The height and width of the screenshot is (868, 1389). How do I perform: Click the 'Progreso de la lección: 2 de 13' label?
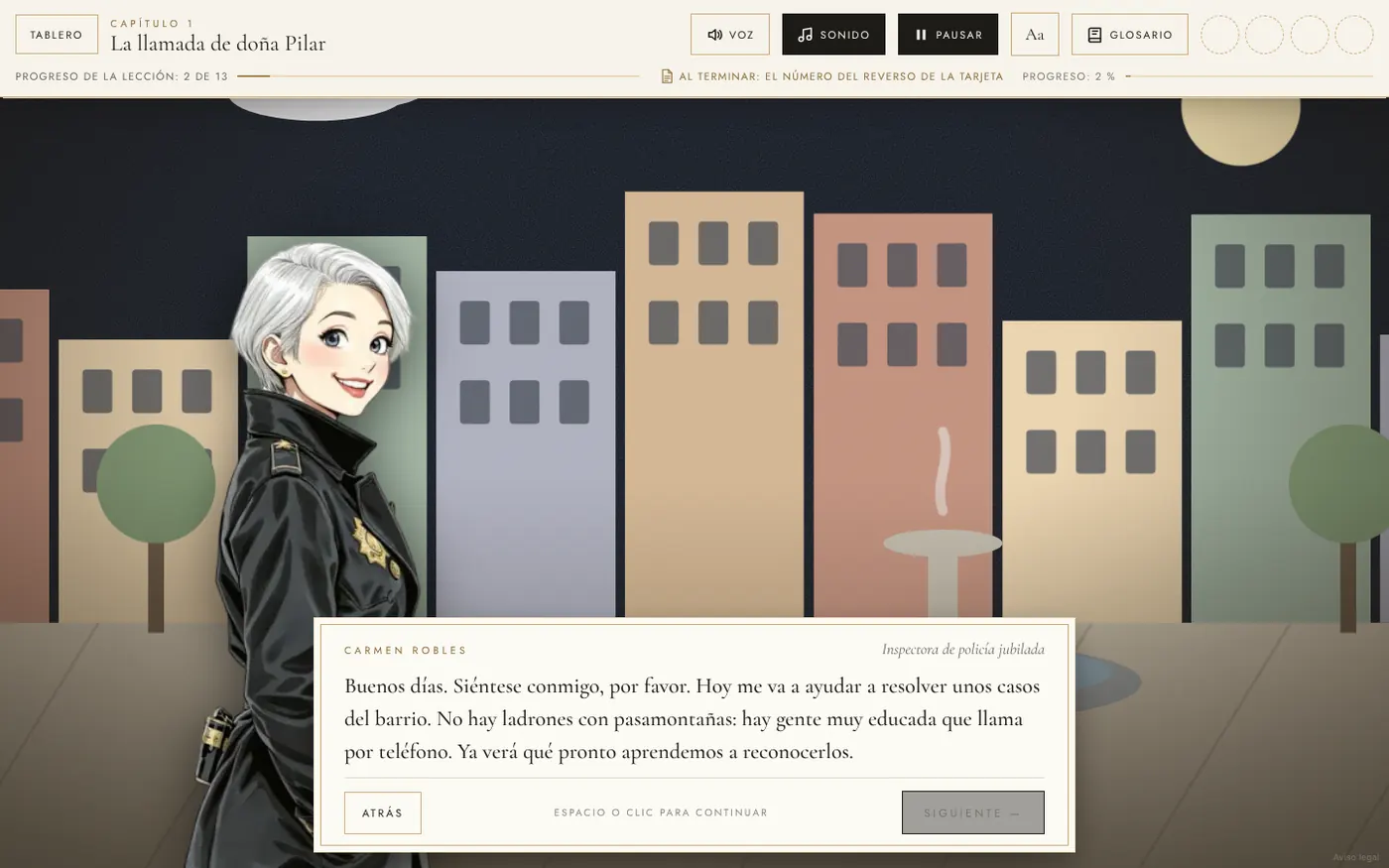(x=122, y=76)
